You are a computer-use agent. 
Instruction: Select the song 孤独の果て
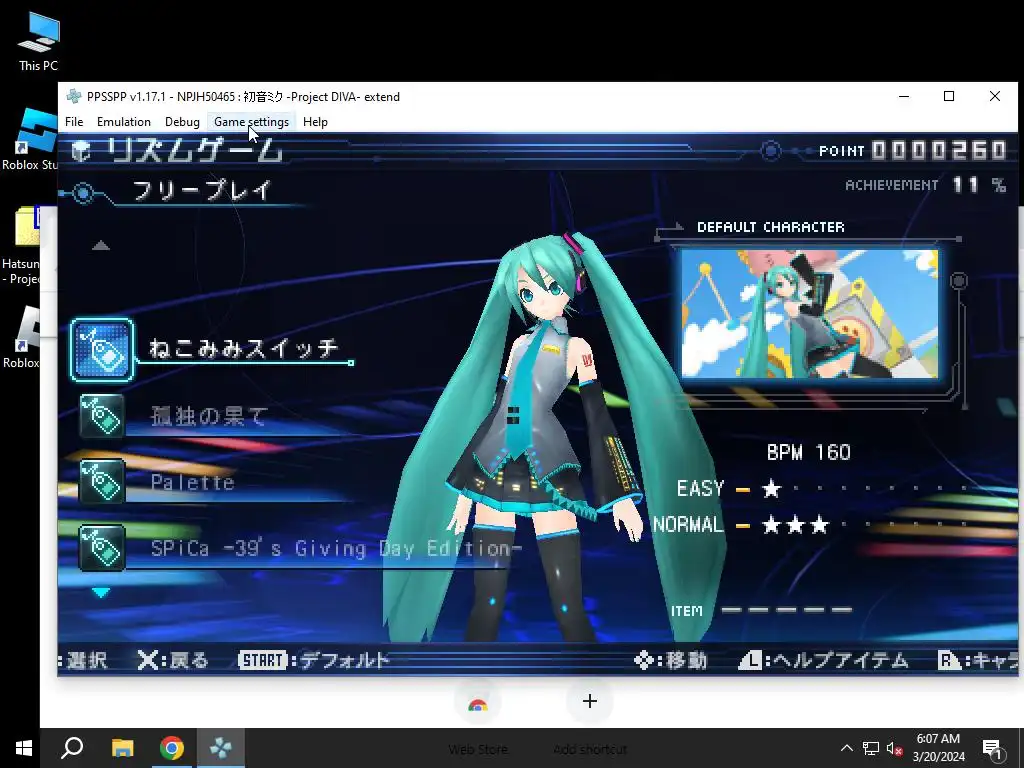[x=210, y=416]
